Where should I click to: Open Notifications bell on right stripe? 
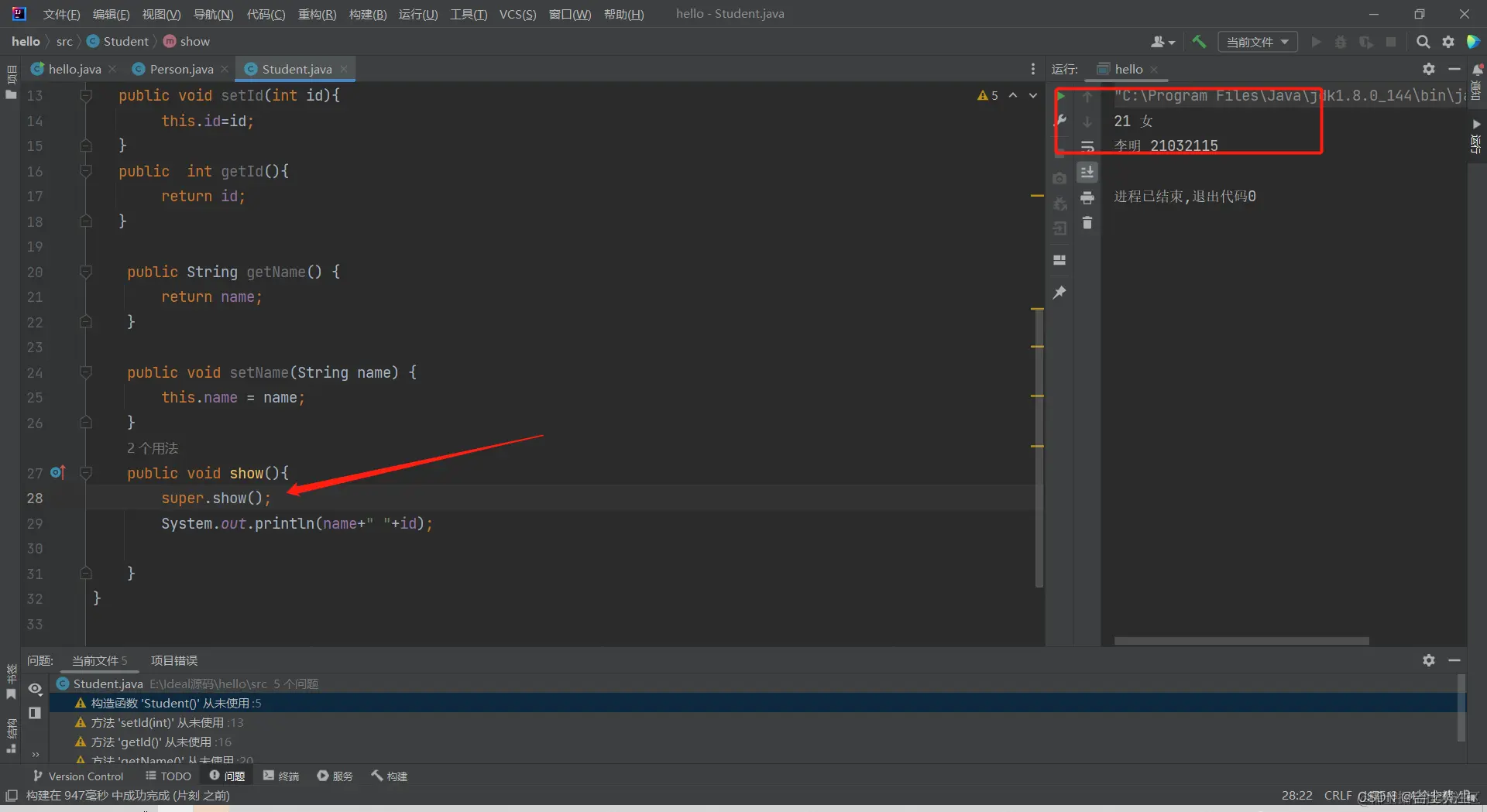pyautogui.click(x=1477, y=70)
